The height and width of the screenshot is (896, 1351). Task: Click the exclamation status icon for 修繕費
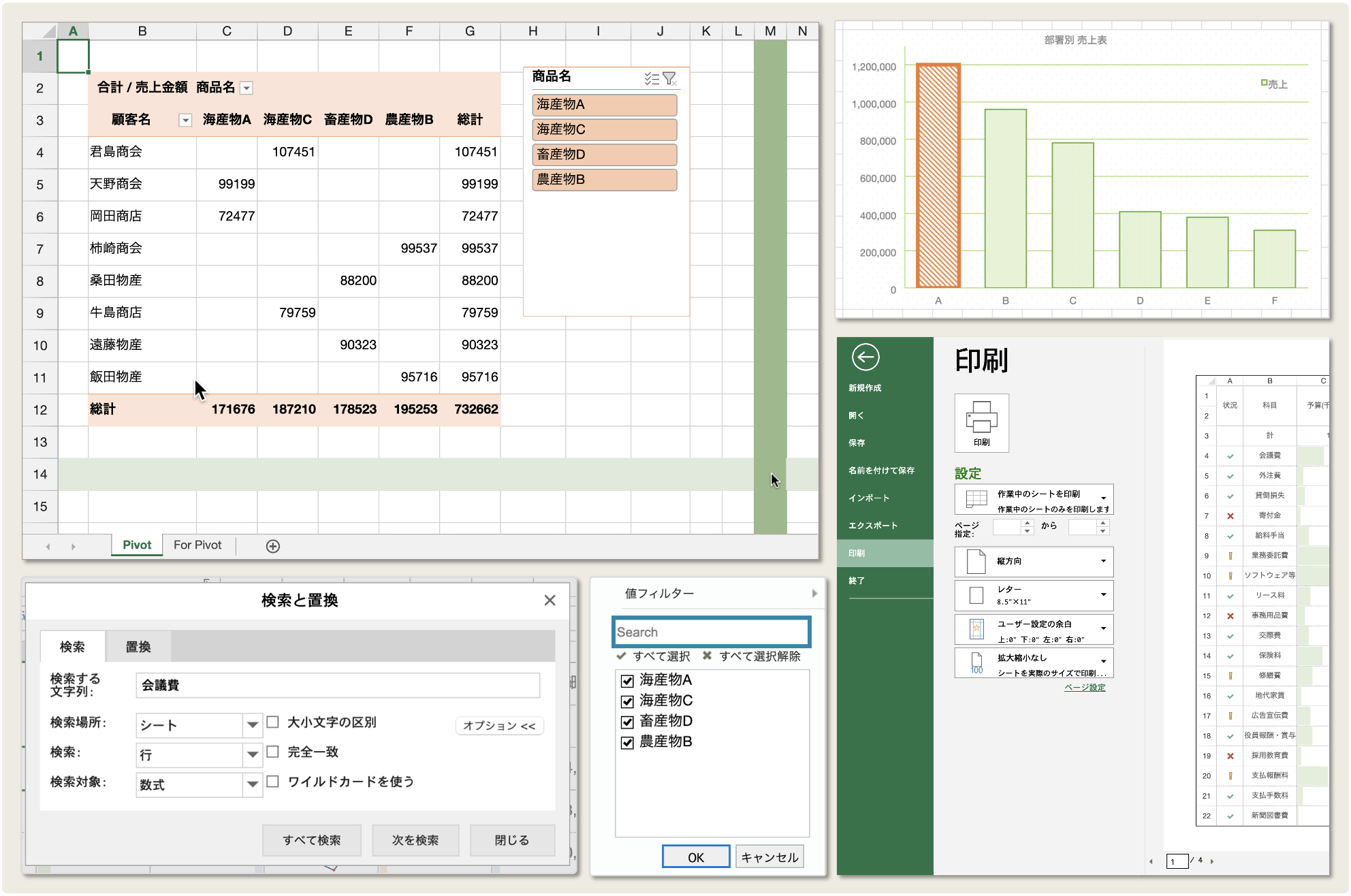[x=1230, y=675]
